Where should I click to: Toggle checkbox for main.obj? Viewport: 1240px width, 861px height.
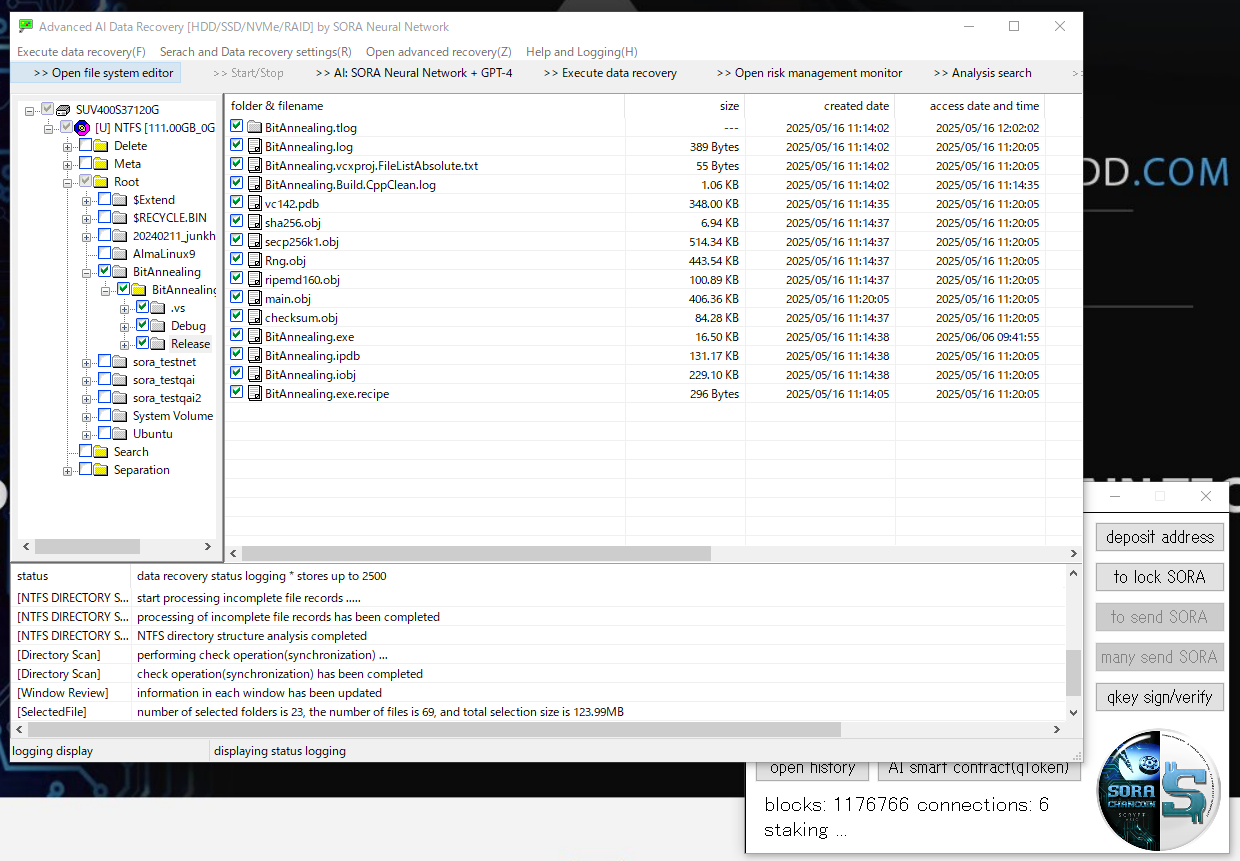(x=237, y=298)
